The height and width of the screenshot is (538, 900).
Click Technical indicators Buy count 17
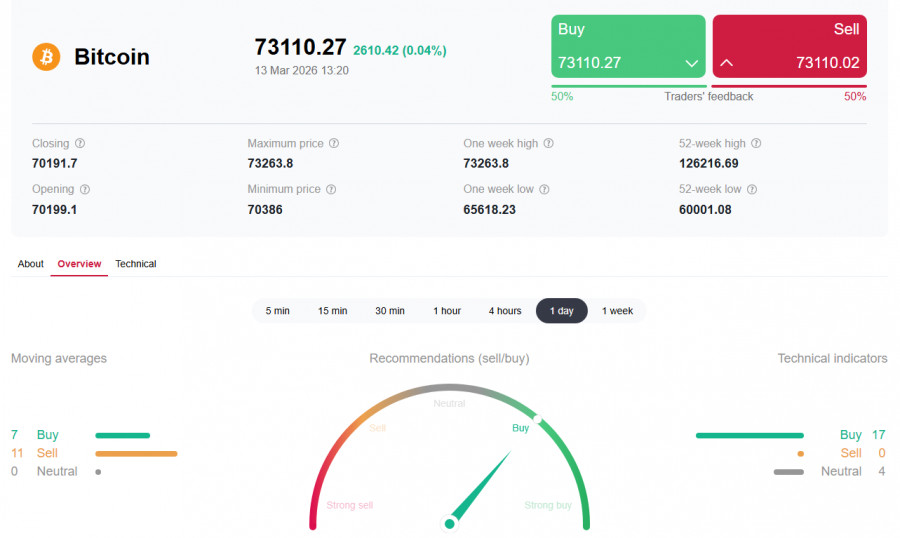tap(879, 435)
